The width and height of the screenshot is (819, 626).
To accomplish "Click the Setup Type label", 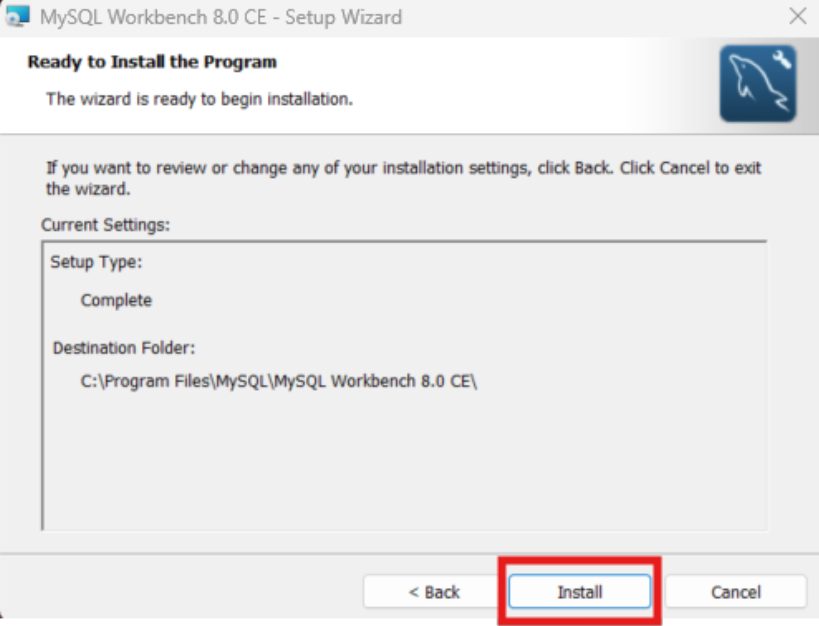I will (96, 262).
